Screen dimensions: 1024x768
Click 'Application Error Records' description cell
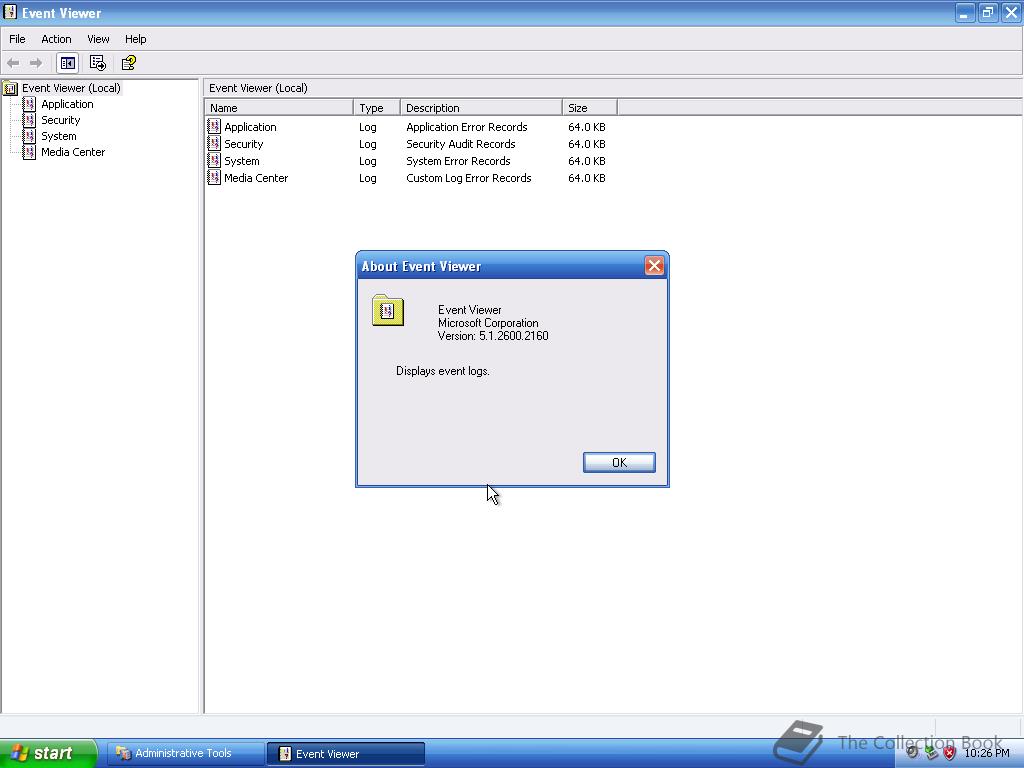466,127
